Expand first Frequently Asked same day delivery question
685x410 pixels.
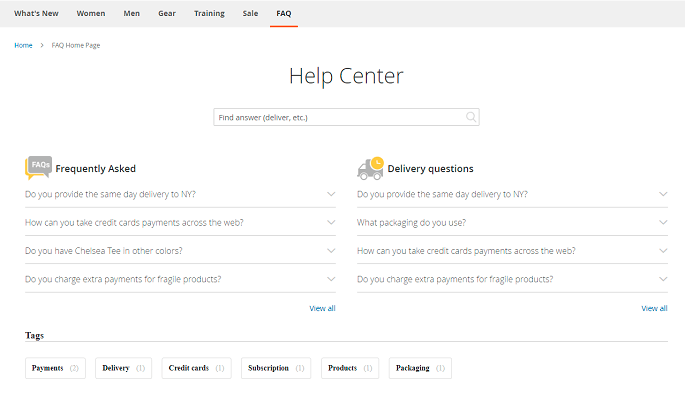[x=180, y=194]
